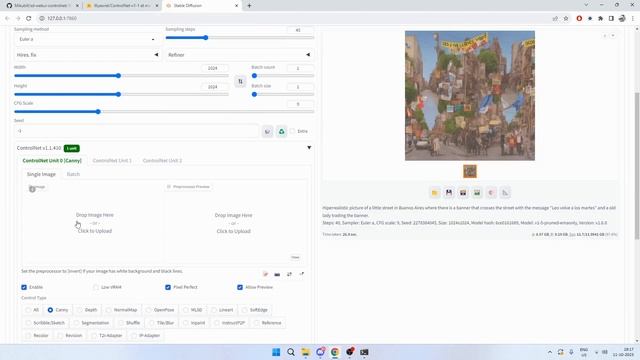Click the ControlNet new canvas pencil icon

[x=265, y=274]
